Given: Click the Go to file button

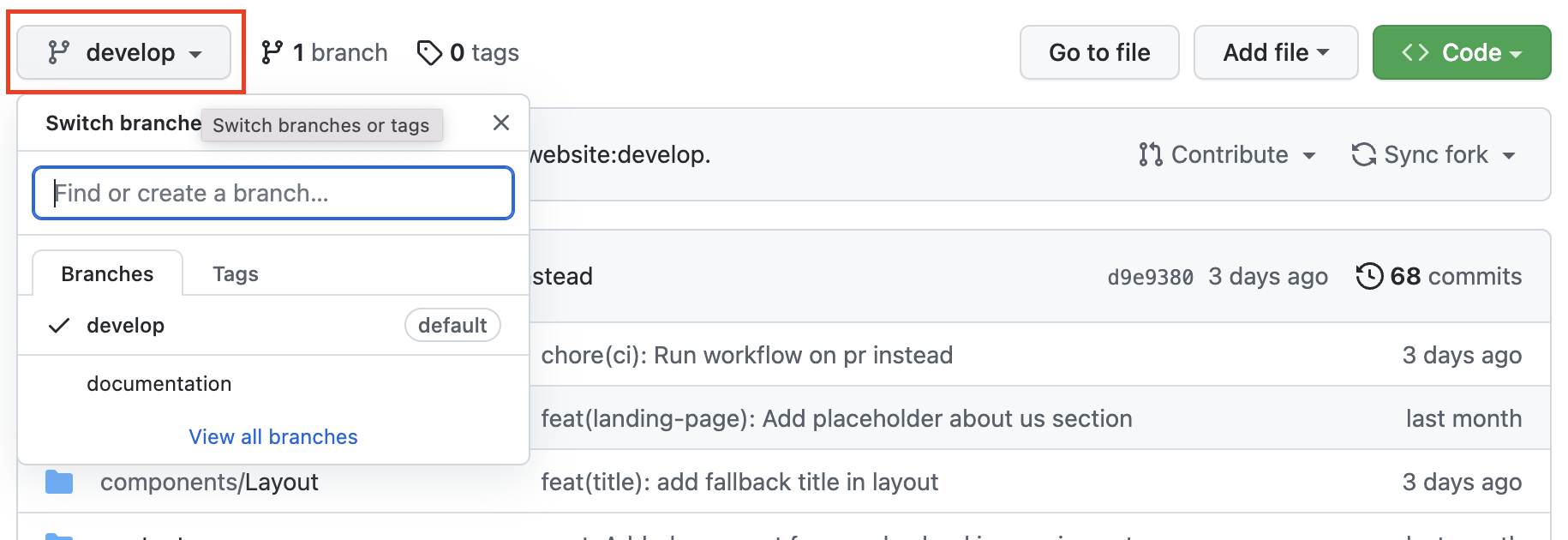Looking at the screenshot, I should [1099, 52].
